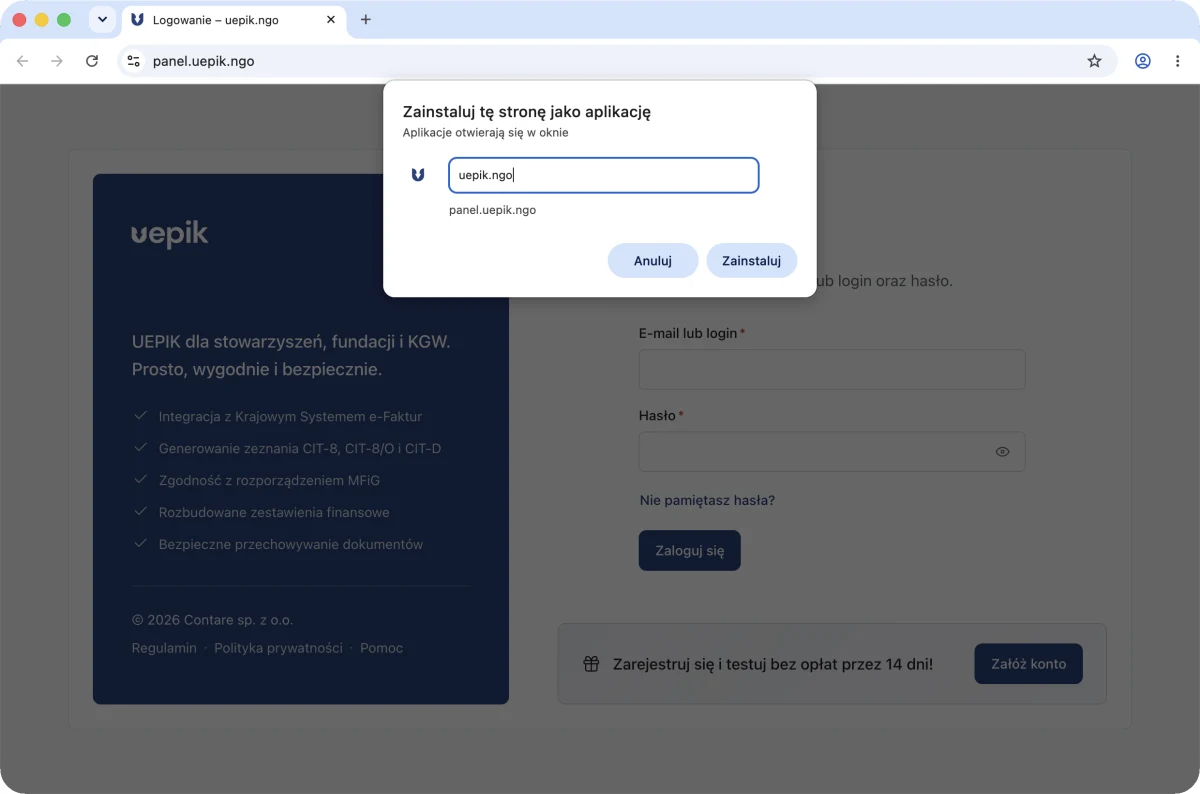This screenshot has height=794, width=1200.
Task: Open the Chrome profile icon
Action: 1143,61
